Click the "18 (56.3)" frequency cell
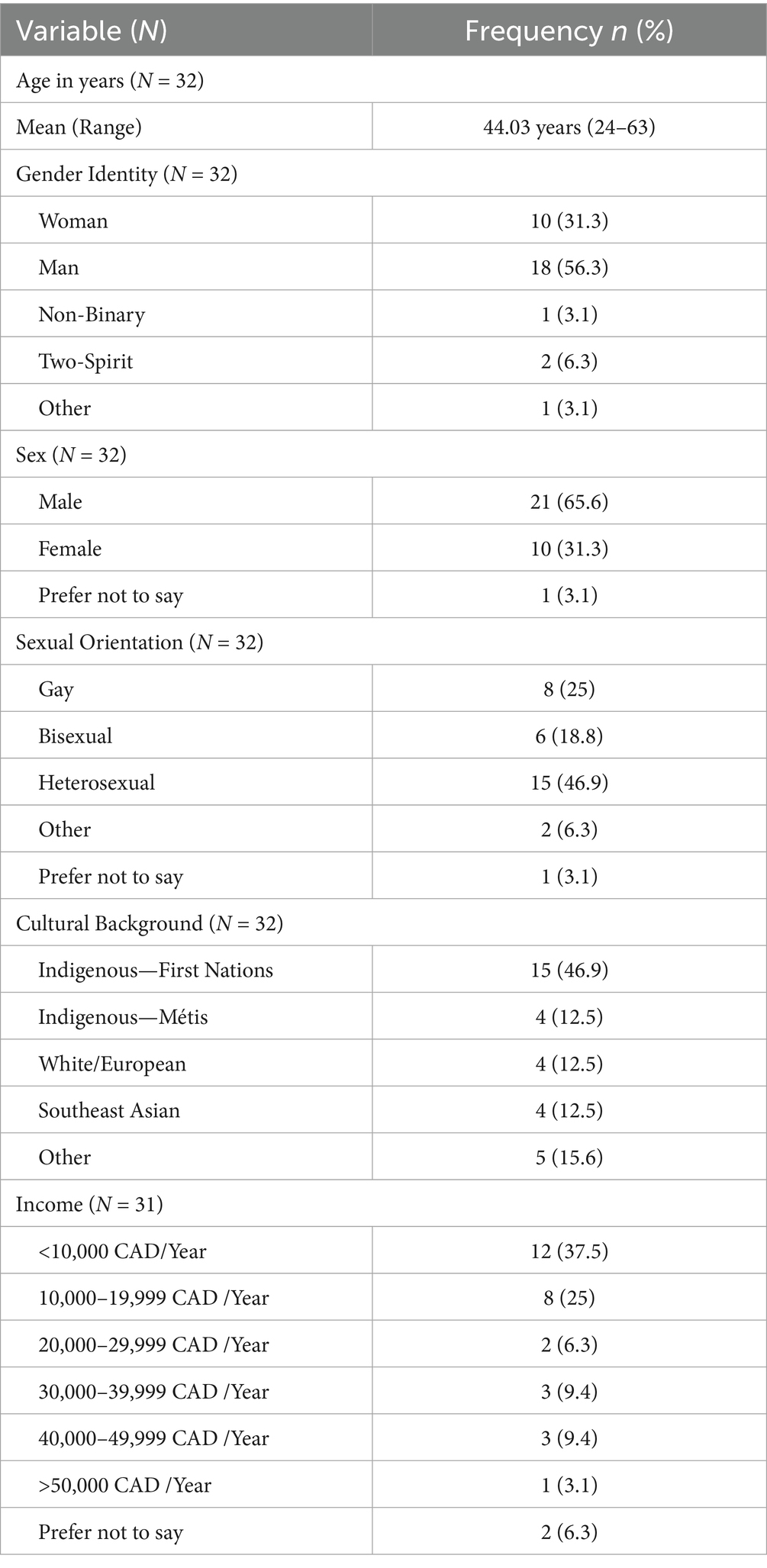Viewport: 767px width, 1568px height. pos(569,268)
